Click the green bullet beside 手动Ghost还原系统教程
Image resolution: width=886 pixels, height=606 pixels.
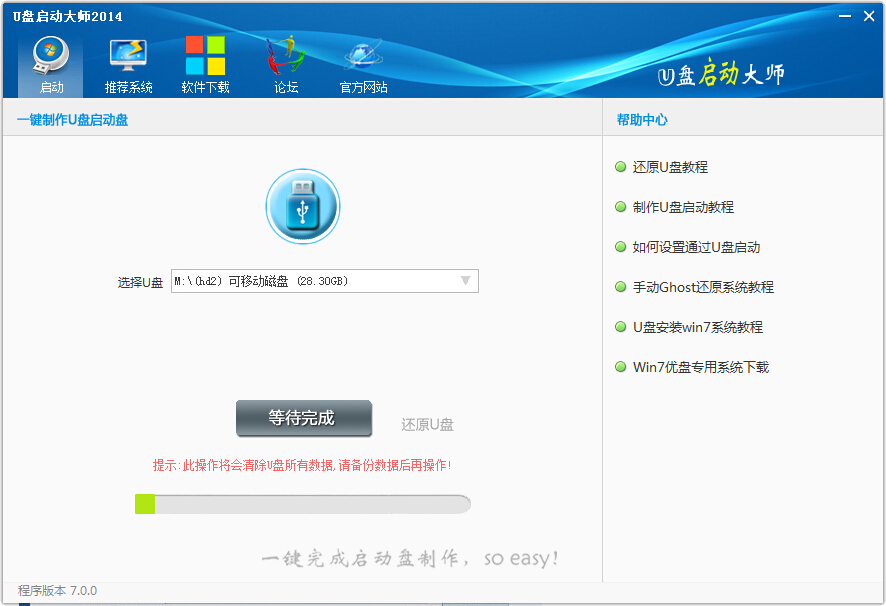pyautogui.click(x=620, y=287)
